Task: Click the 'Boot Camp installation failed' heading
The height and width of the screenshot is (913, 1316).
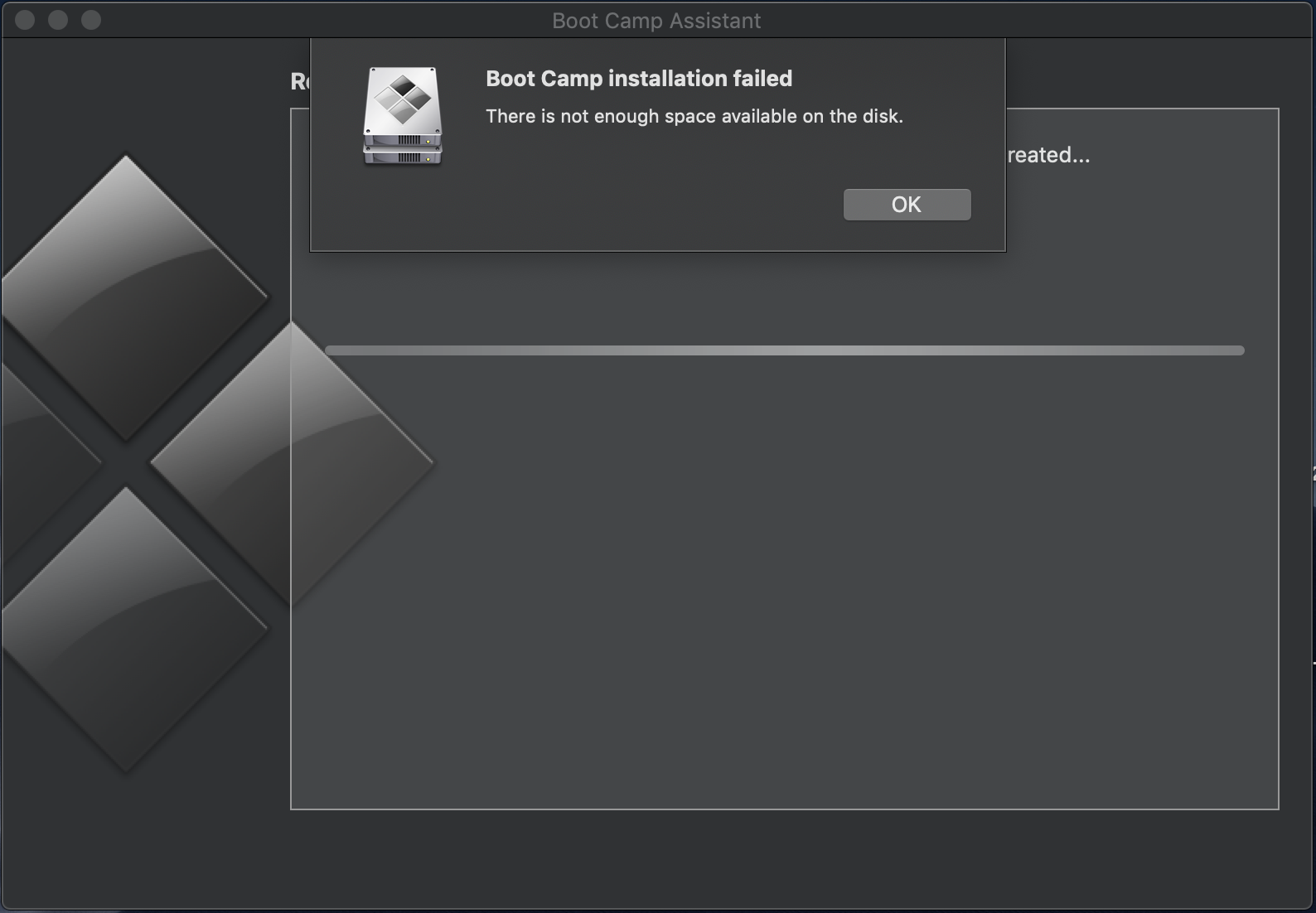Action: point(639,79)
